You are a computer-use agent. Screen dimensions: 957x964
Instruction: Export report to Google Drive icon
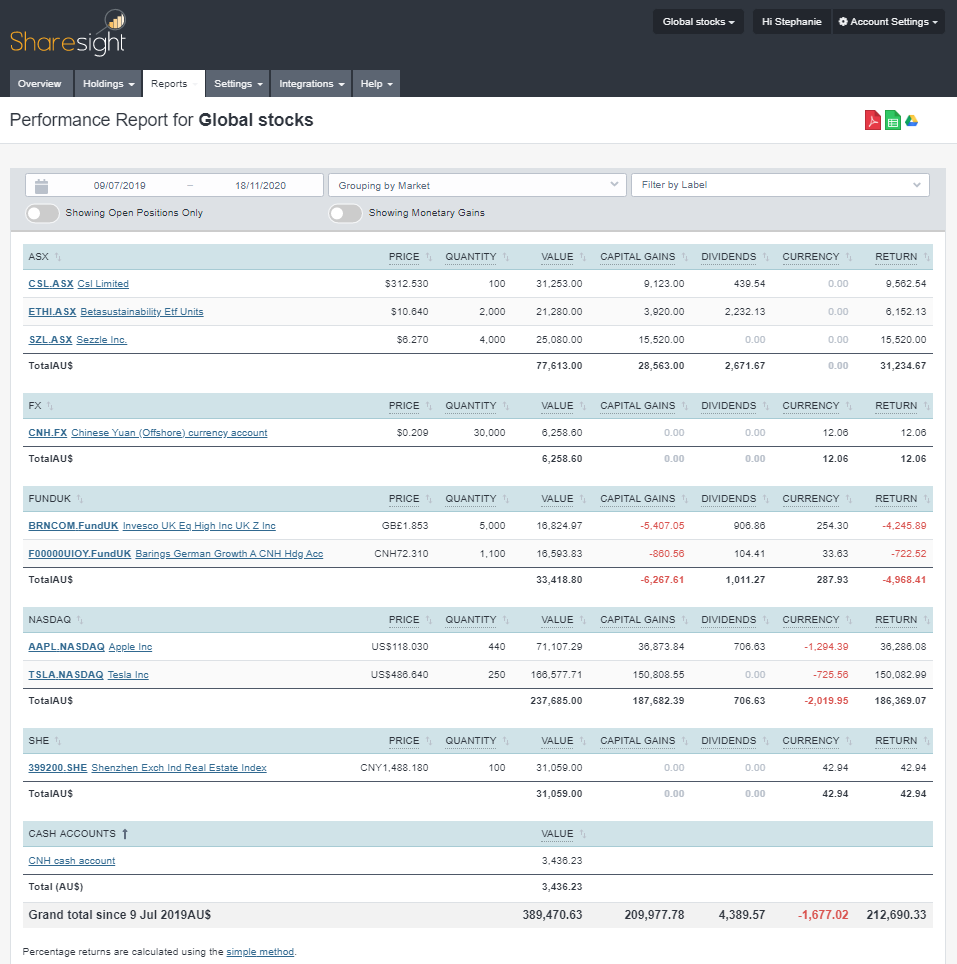point(912,120)
